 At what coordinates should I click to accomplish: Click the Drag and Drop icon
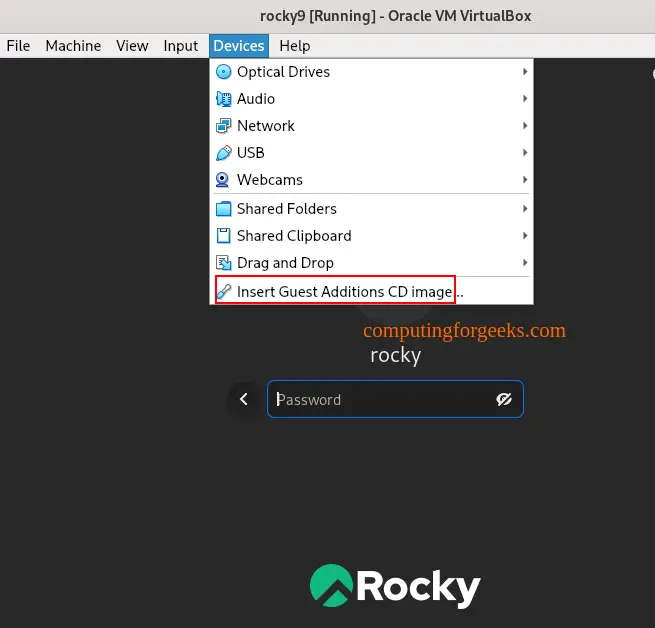[x=223, y=263]
